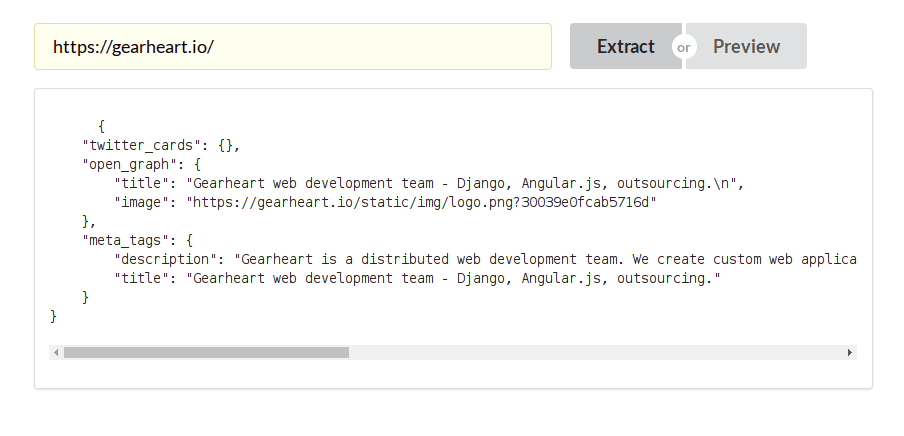Click the "open_graph" key in JSON
This screenshot has width=904, height=436.
click(x=129, y=164)
